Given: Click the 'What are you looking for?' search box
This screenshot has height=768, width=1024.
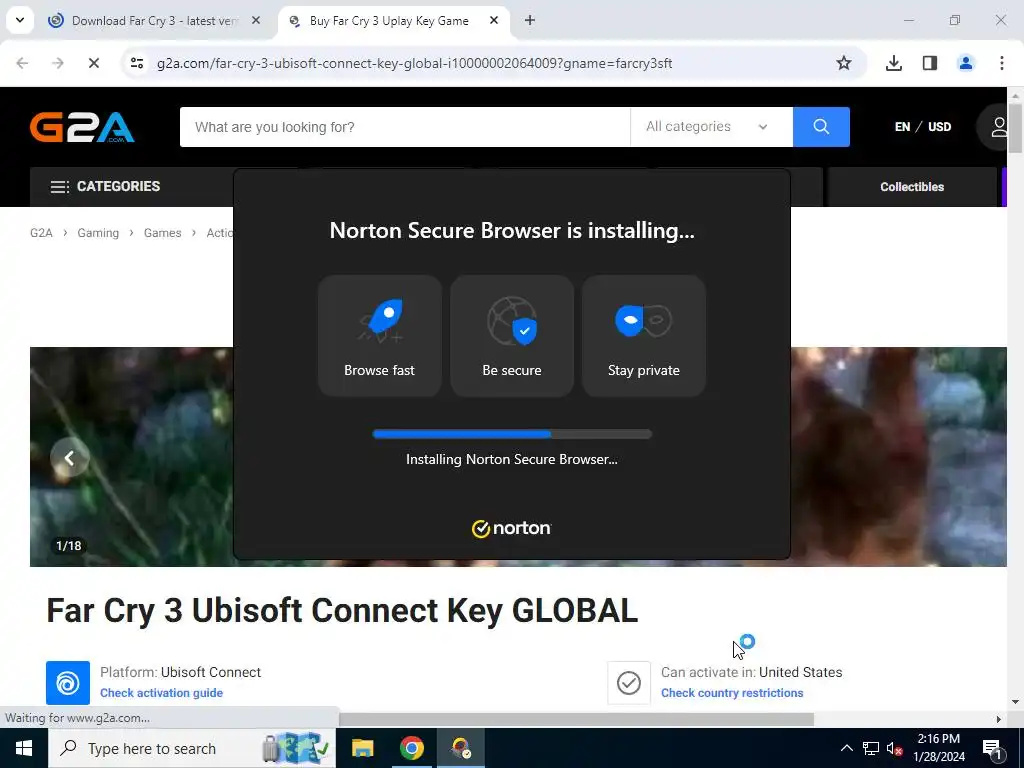Looking at the screenshot, I should pyautogui.click(x=405, y=127).
